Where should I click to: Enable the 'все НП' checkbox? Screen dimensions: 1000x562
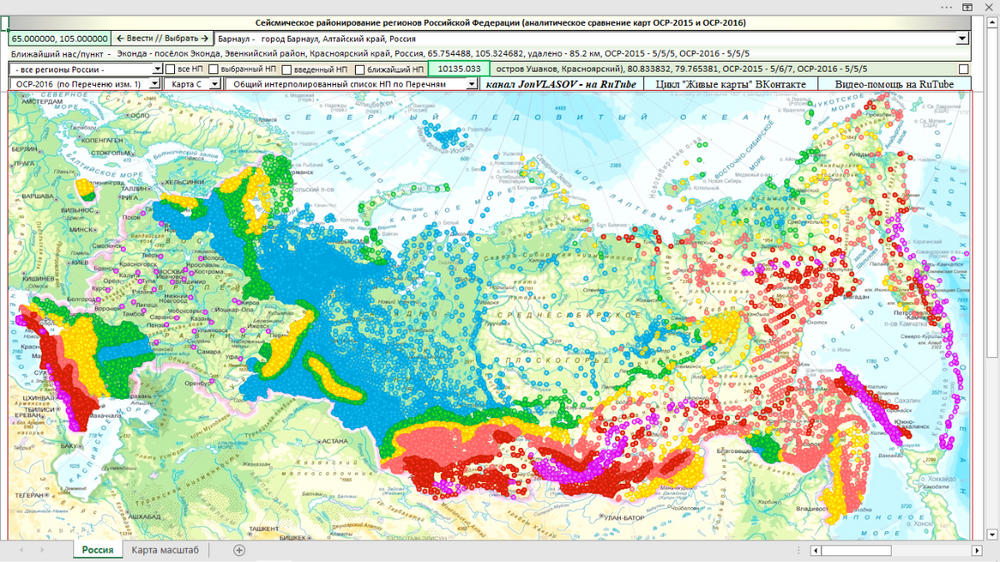pos(170,69)
